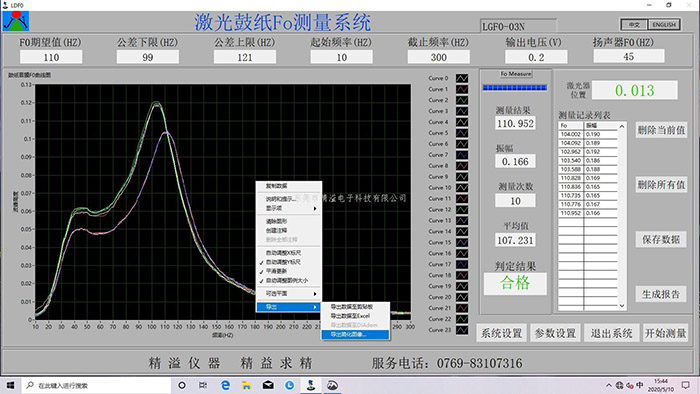Switch interface language to ENGLISH
700x394 pixels.
[664, 25]
